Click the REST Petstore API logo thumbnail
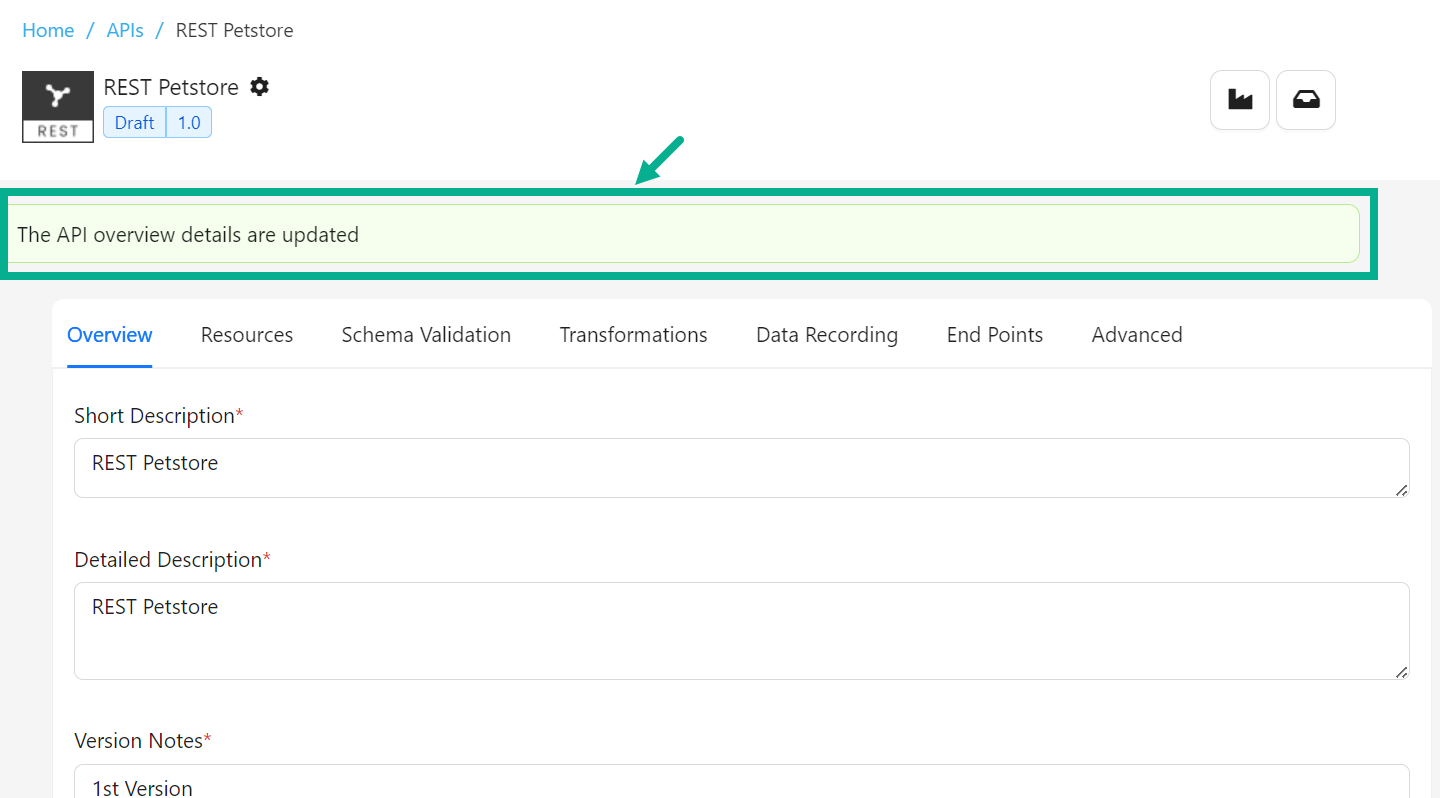Screen dimensions: 1440x798 tap(57, 106)
